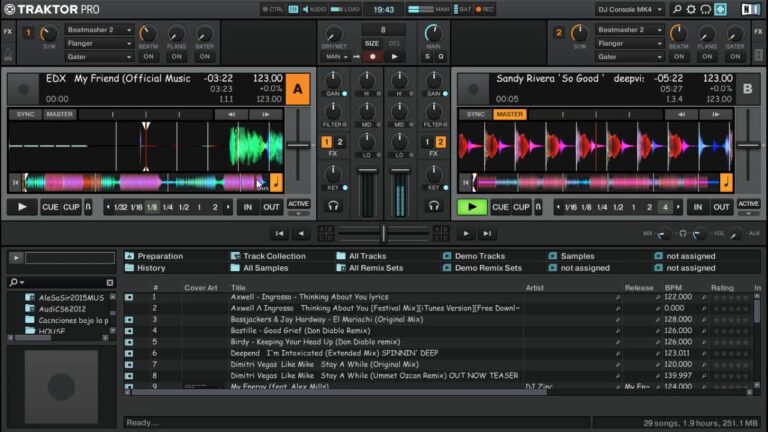The width and height of the screenshot is (768, 432).
Task: Toggle Deck B MASTER off
Action: click(509, 114)
